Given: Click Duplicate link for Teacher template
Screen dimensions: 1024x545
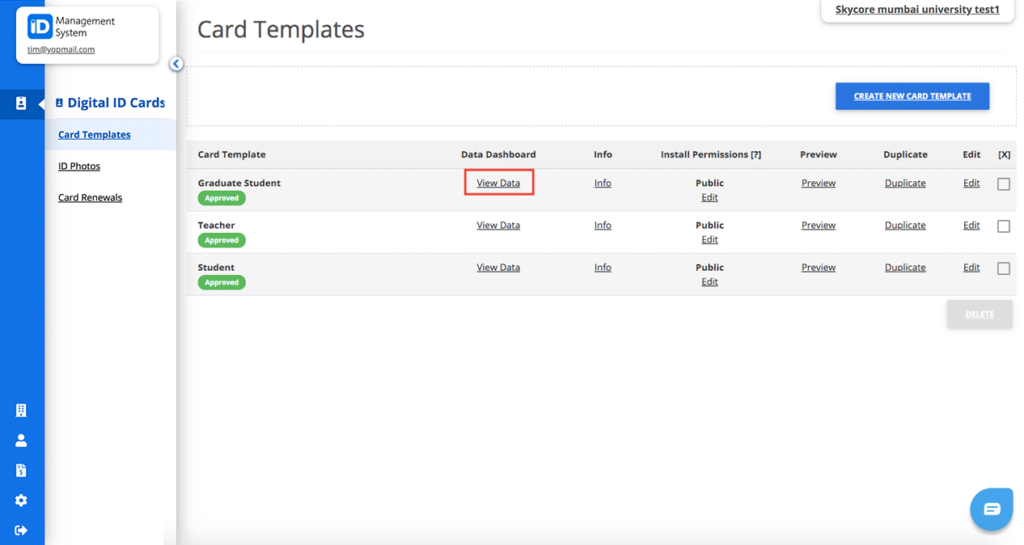Looking at the screenshot, I should click(905, 225).
